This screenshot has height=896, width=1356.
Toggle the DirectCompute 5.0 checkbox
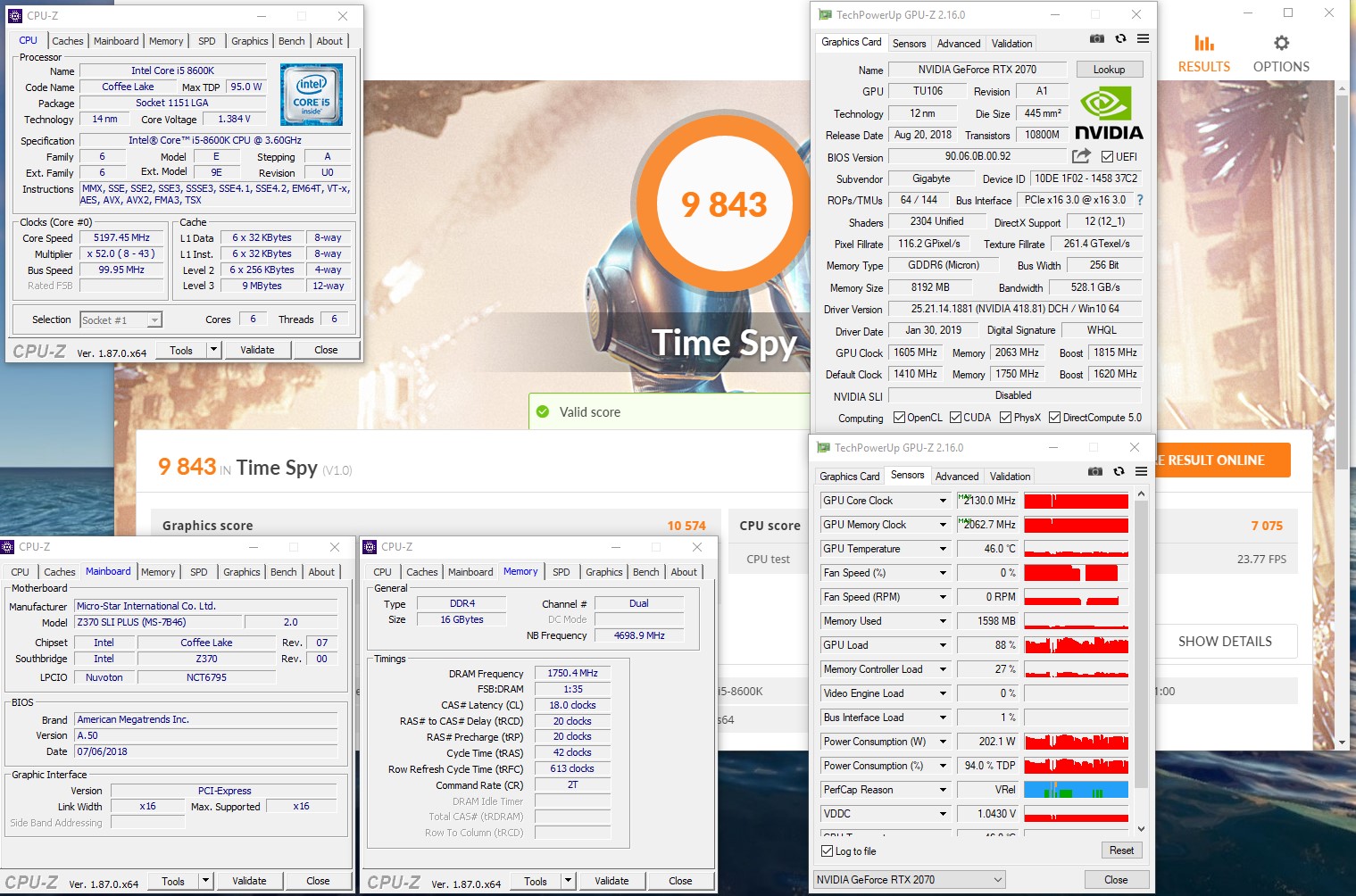click(x=1054, y=417)
